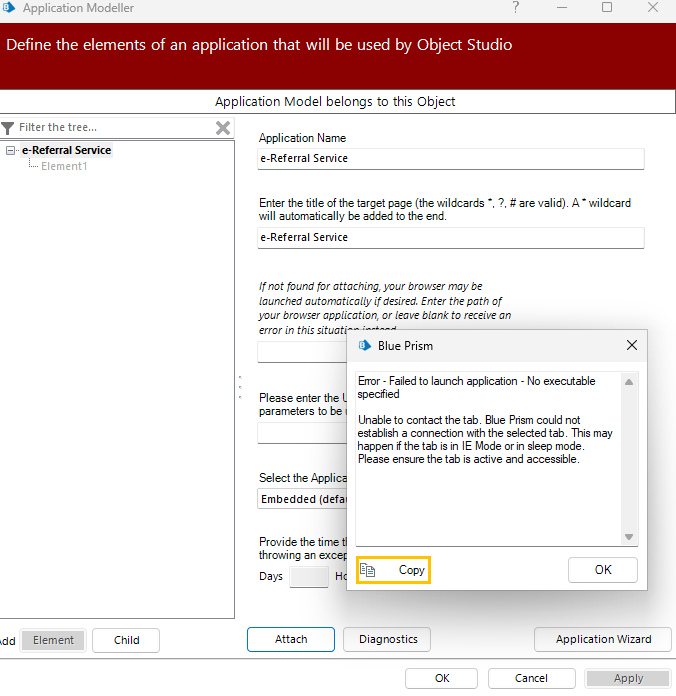The image size is (676, 696).
Task: Select Element1 in the tree
Action: [64, 166]
